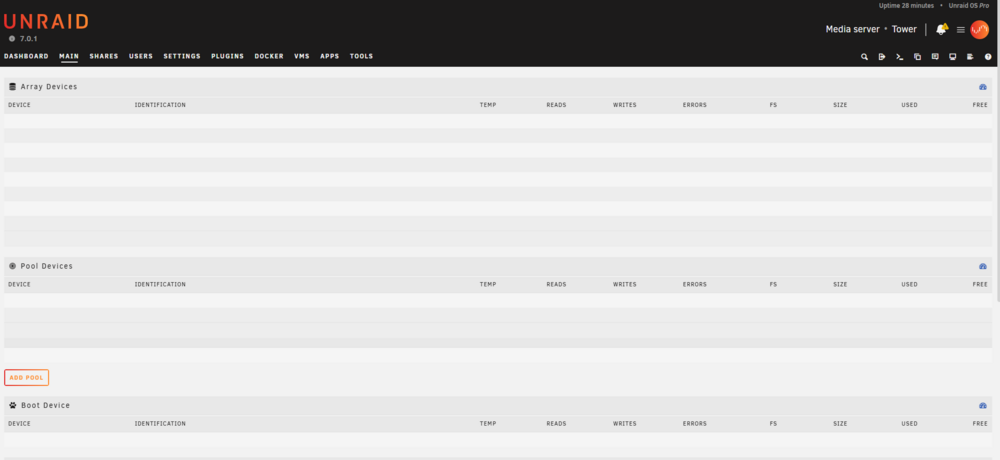Click the Array Devices section icon
Image resolution: width=1000 pixels, height=460 pixels.
[12, 87]
